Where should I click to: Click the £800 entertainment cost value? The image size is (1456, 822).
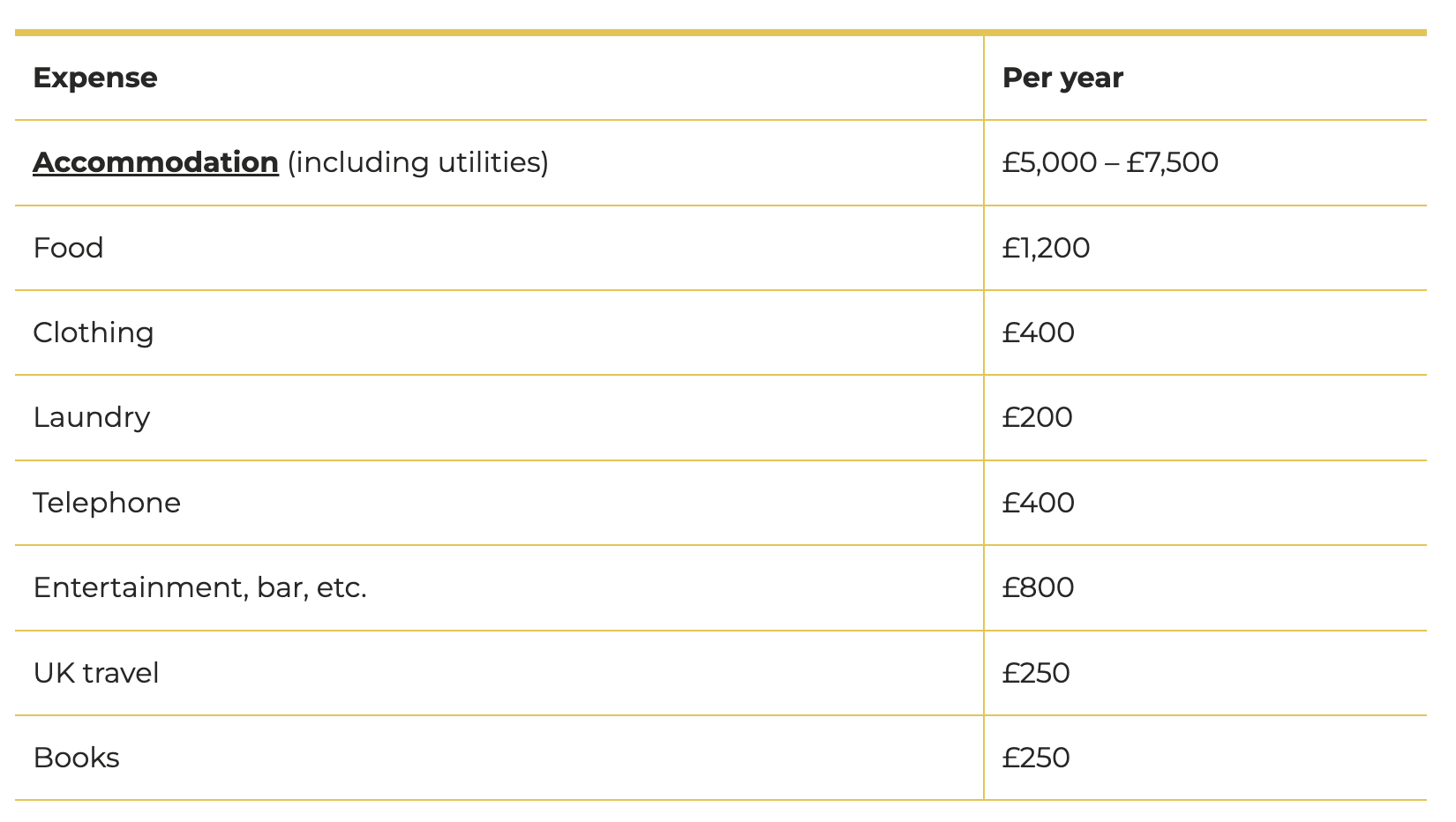[x=1038, y=587]
